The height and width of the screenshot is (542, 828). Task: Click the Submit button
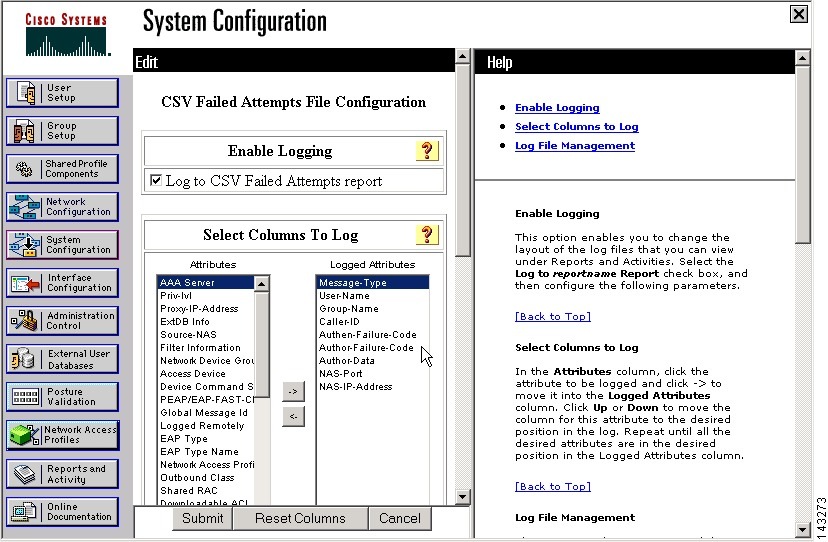pos(202,518)
